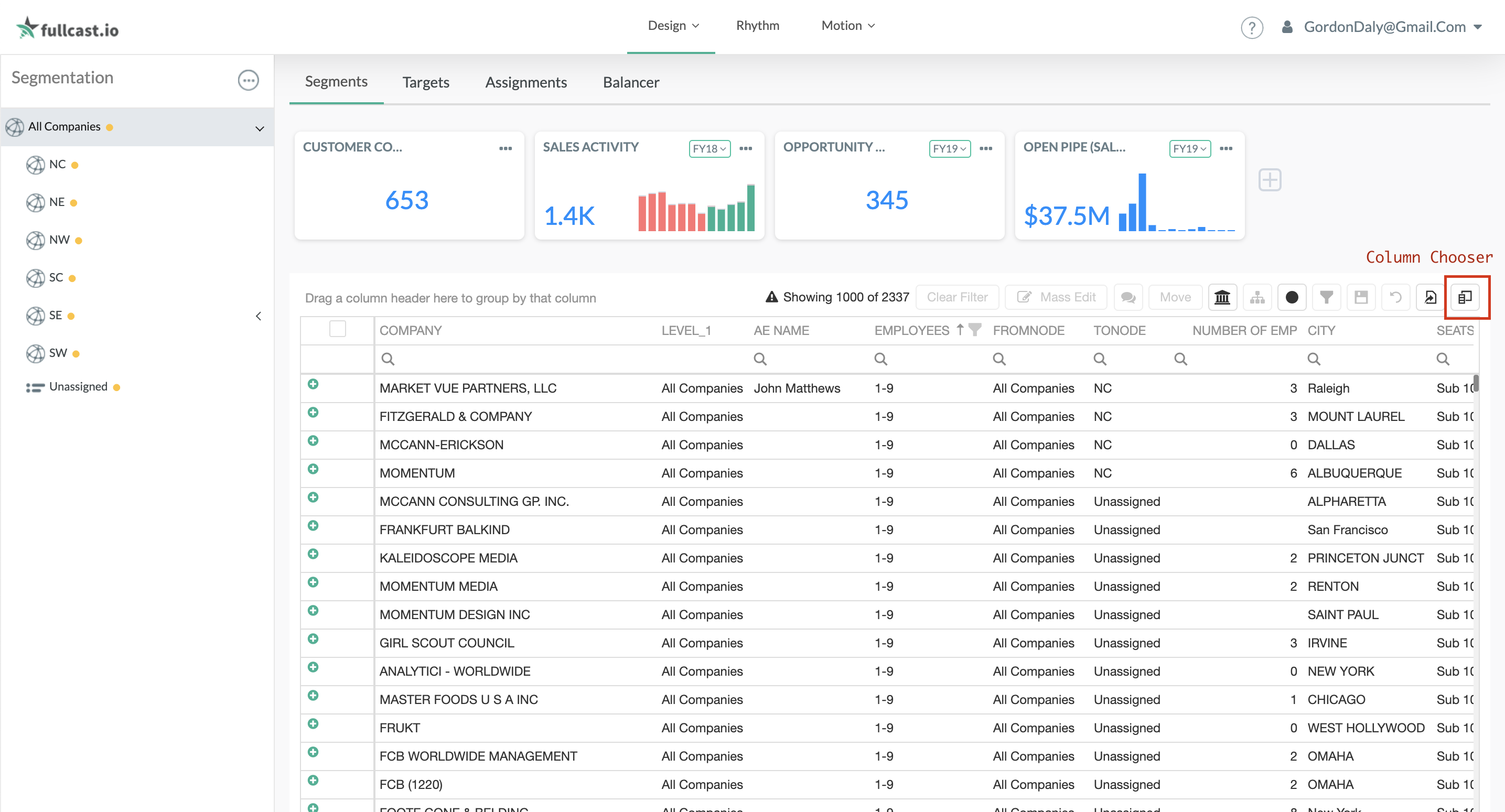Image resolution: width=1505 pixels, height=812 pixels.
Task: Click the search icon under AE NAME column
Action: (760, 359)
